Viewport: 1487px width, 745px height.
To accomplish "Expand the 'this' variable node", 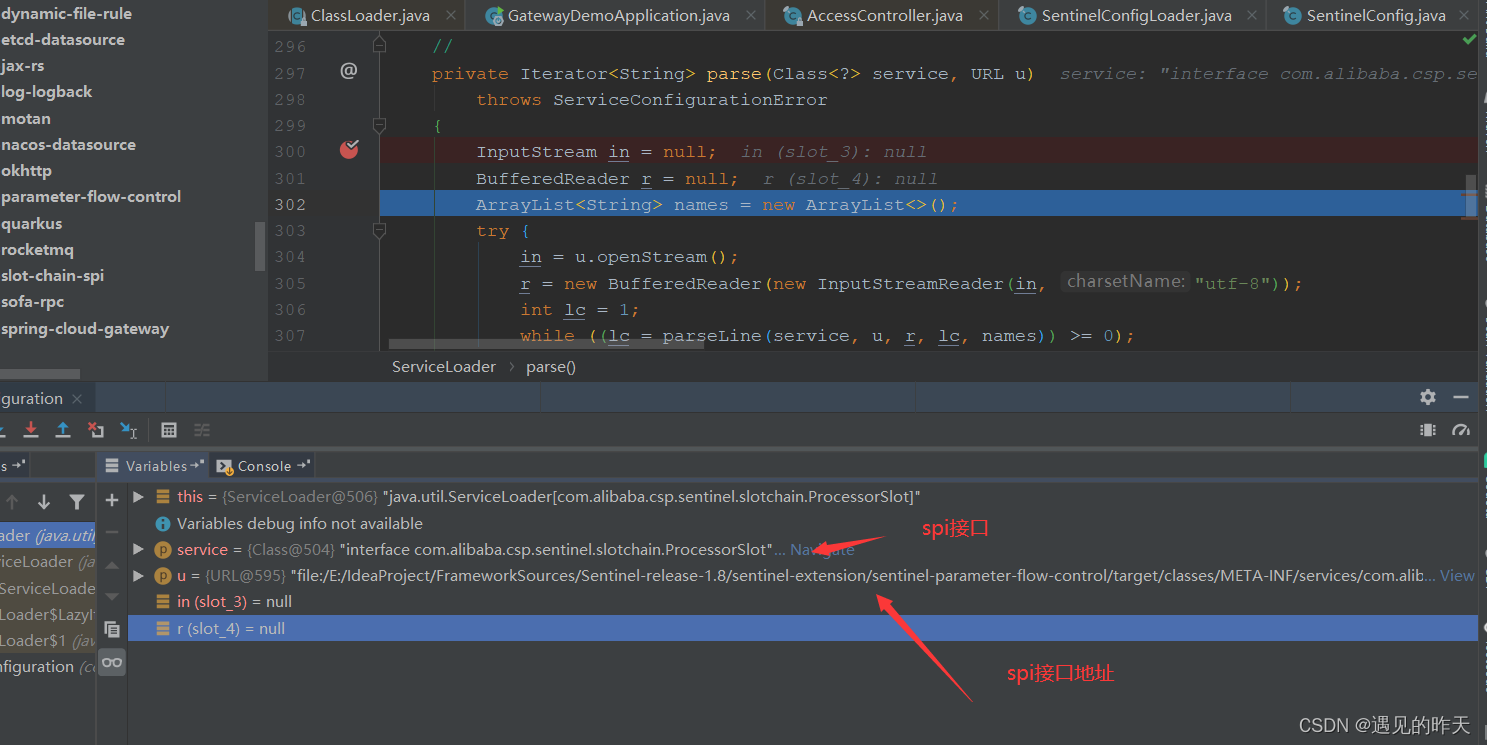I will [139, 496].
